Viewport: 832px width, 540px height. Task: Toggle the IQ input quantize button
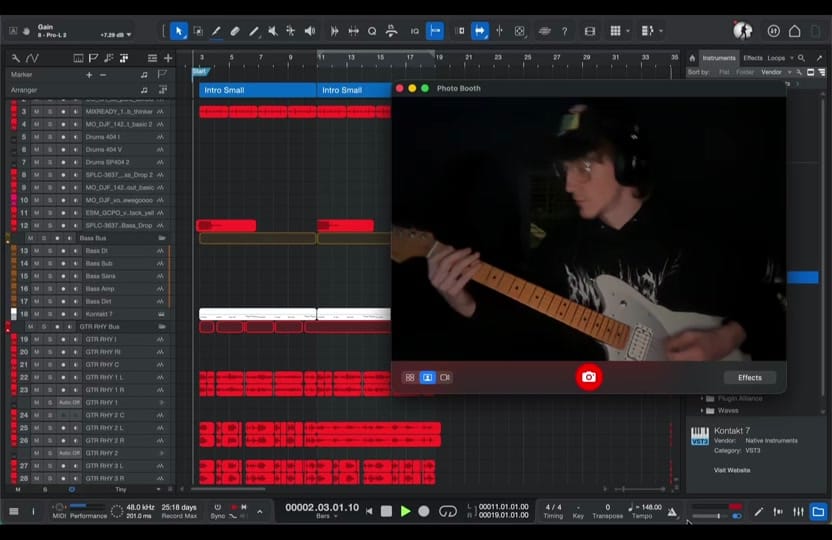(x=414, y=31)
